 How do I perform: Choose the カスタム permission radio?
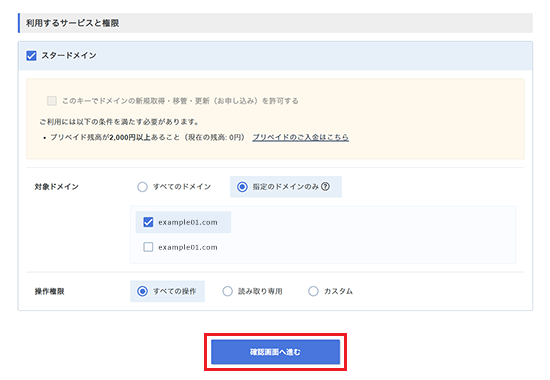313,291
